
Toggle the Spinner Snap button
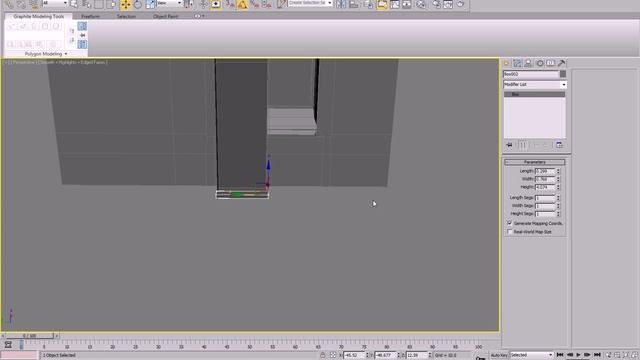click(267, 4)
